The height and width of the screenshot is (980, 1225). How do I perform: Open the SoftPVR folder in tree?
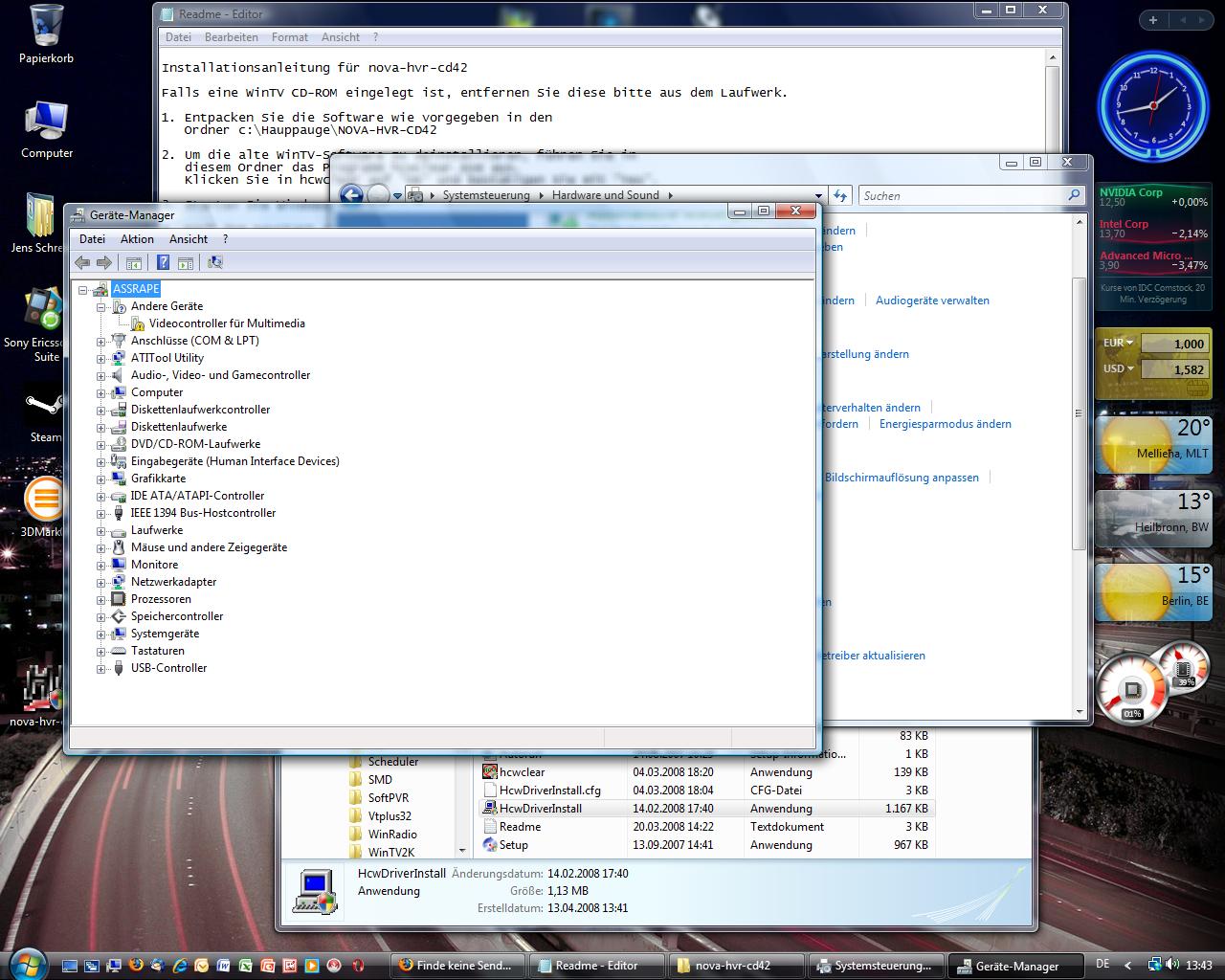point(389,798)
